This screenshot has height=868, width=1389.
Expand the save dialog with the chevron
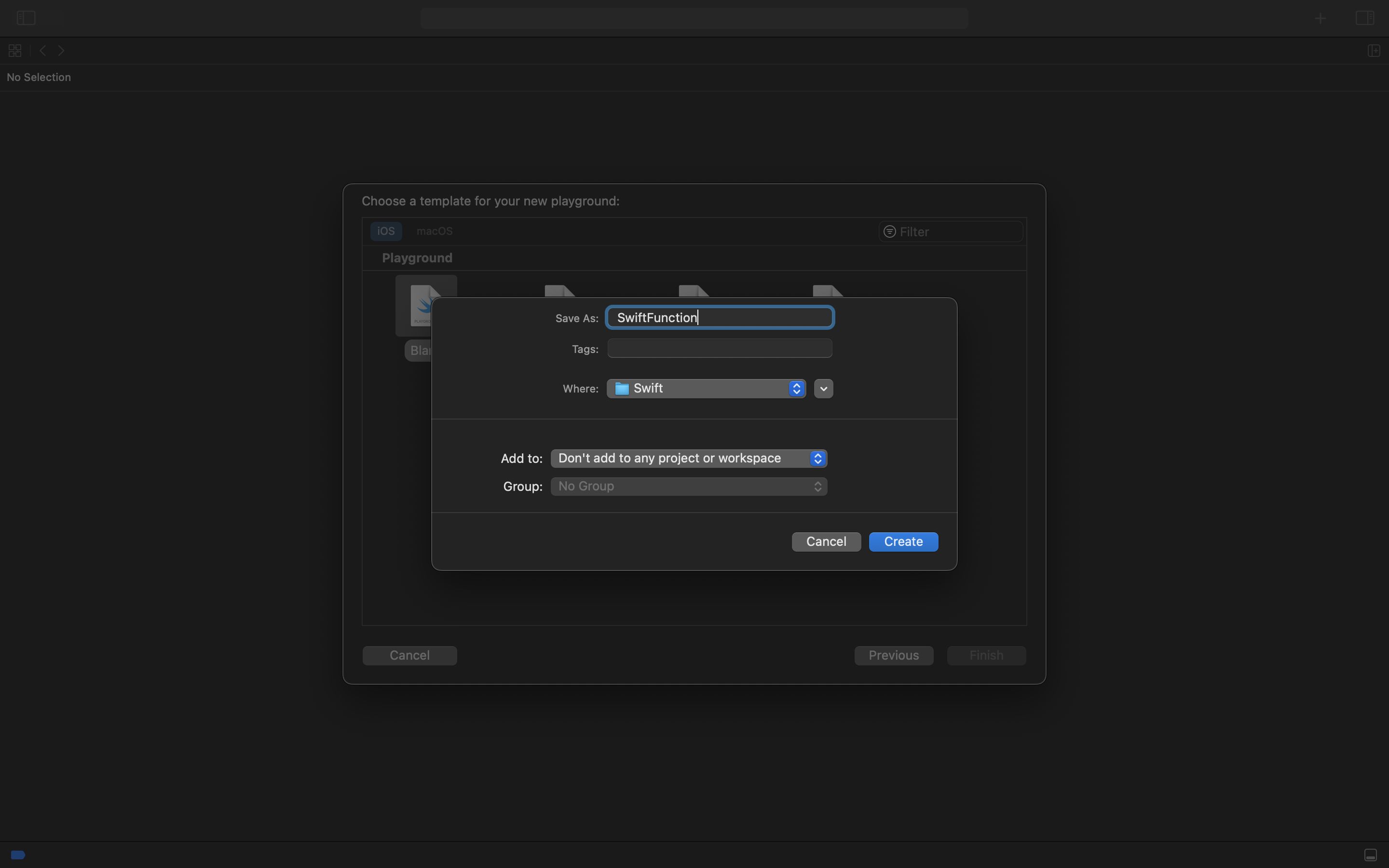[x=823, y=389]
